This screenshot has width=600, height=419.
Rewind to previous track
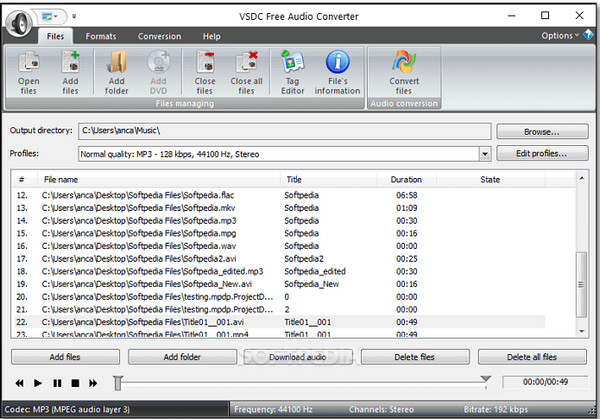[20, 383]
